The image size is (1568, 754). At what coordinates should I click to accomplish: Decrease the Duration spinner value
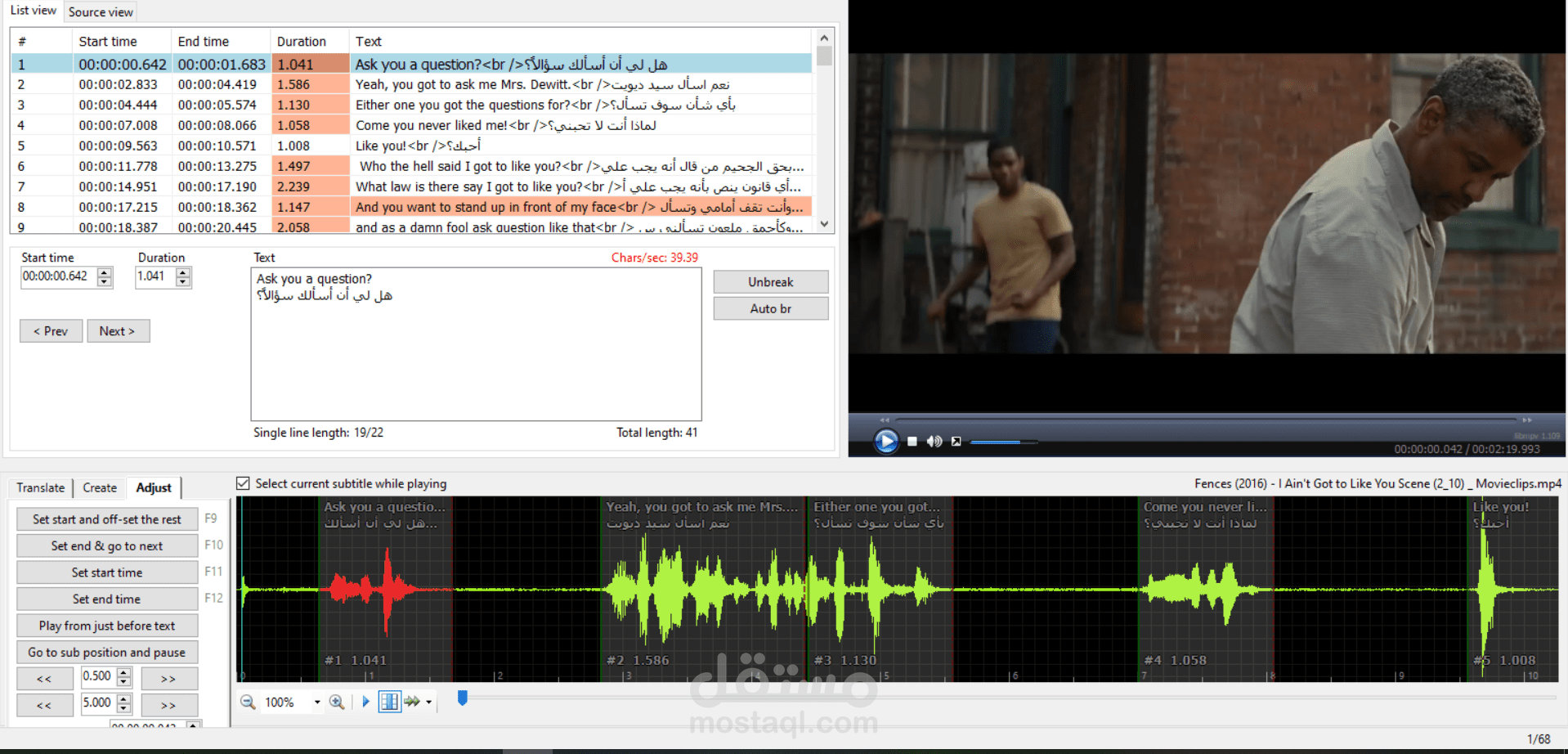[183, 282]
